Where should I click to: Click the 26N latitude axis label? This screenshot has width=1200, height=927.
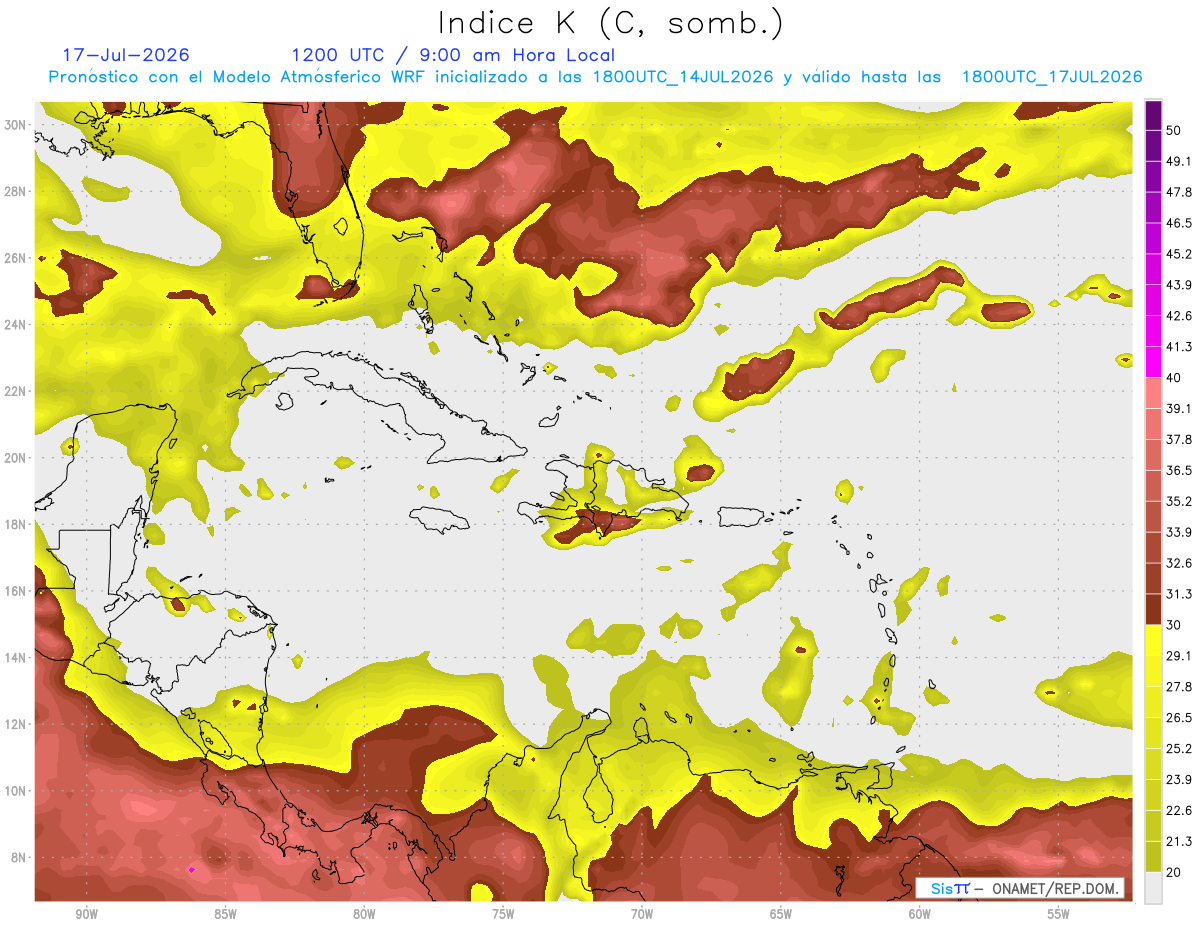15,258
